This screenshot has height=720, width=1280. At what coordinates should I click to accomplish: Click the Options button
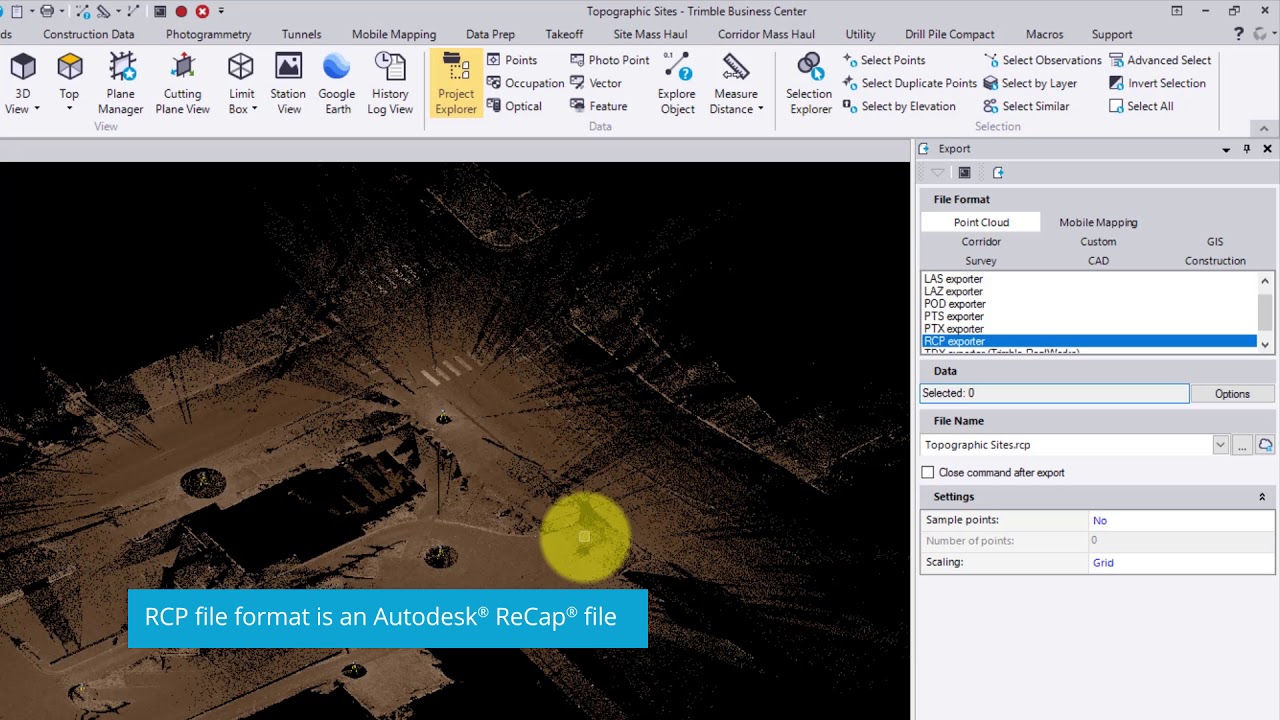click(x=1232, y=394)
